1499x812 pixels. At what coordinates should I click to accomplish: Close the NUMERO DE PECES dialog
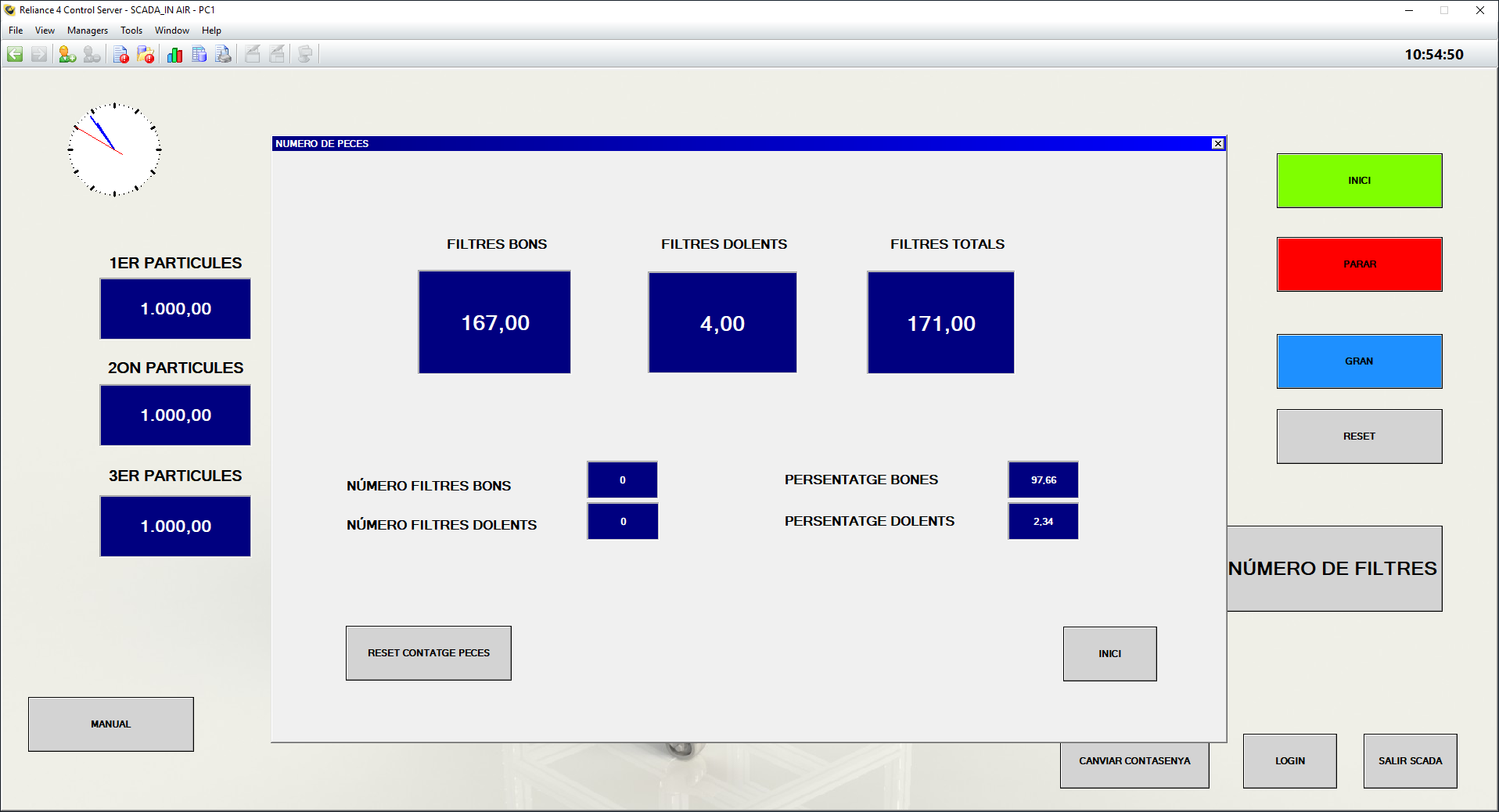pyautogui.click(x=1217, y=144)
